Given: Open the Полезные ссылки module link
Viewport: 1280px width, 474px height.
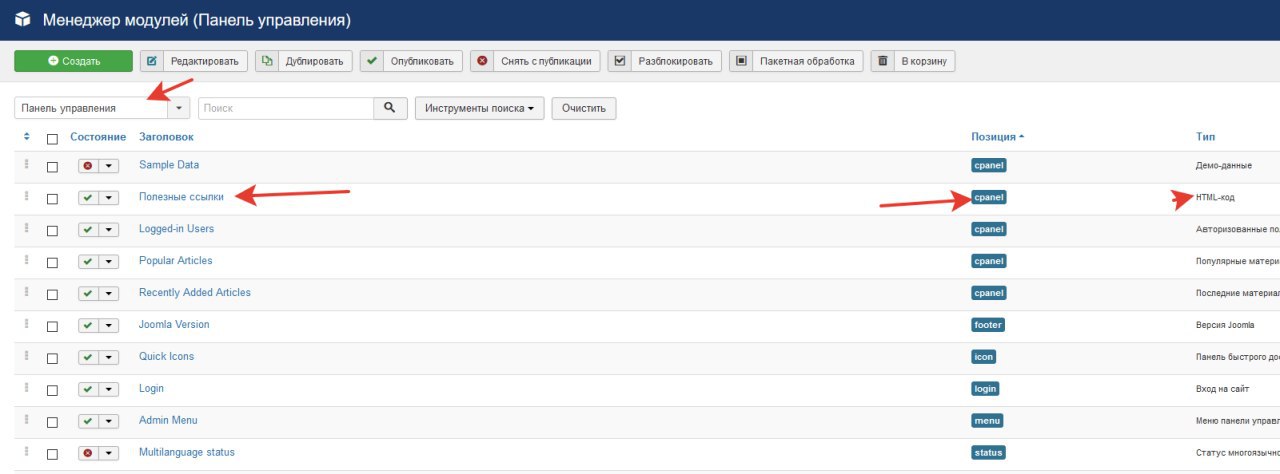Looking at the screenshot, I should click(x=181, y=197).
